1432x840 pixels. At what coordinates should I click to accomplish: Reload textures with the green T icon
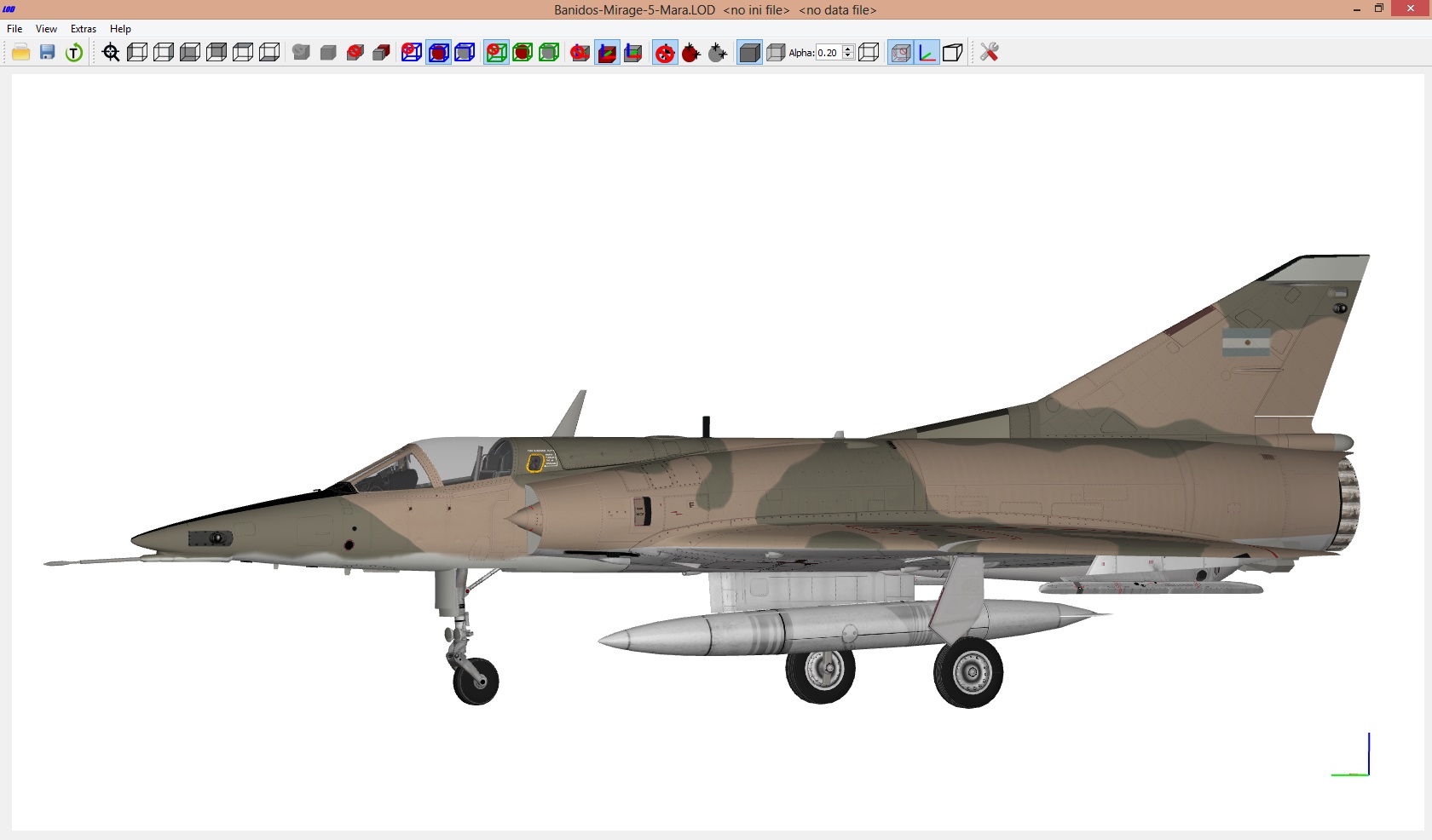click(74, 53)
